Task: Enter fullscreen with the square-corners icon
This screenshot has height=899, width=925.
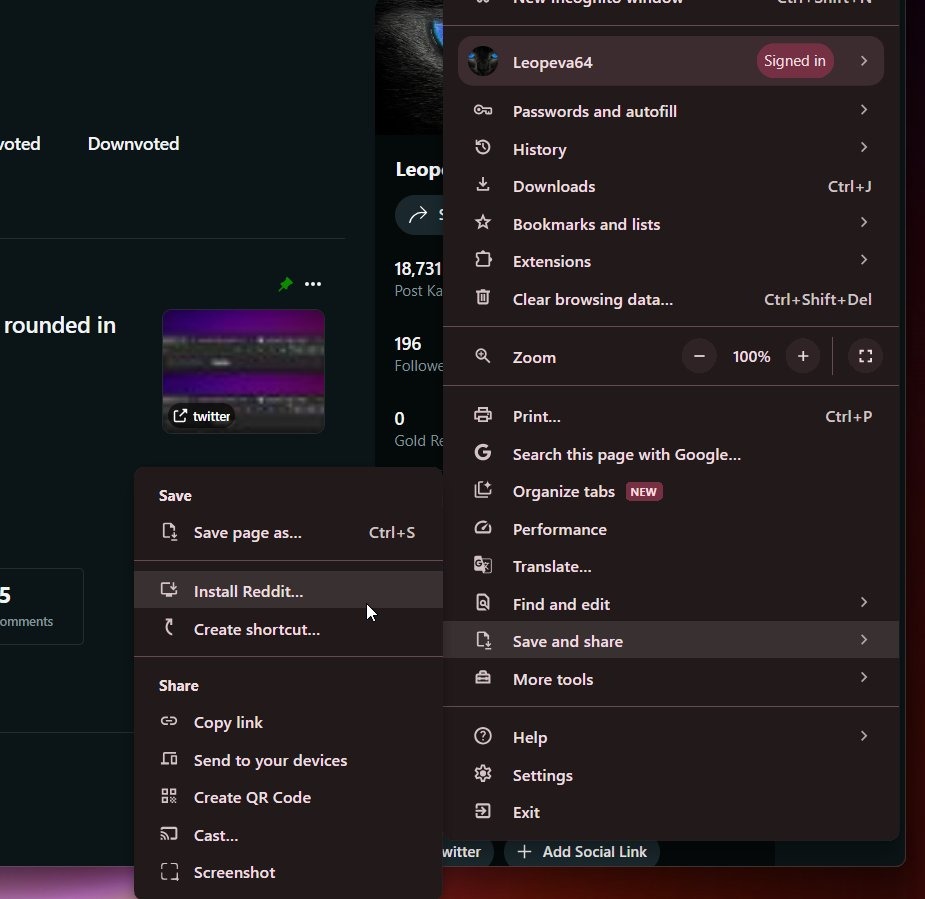Action: coord(865,356)
